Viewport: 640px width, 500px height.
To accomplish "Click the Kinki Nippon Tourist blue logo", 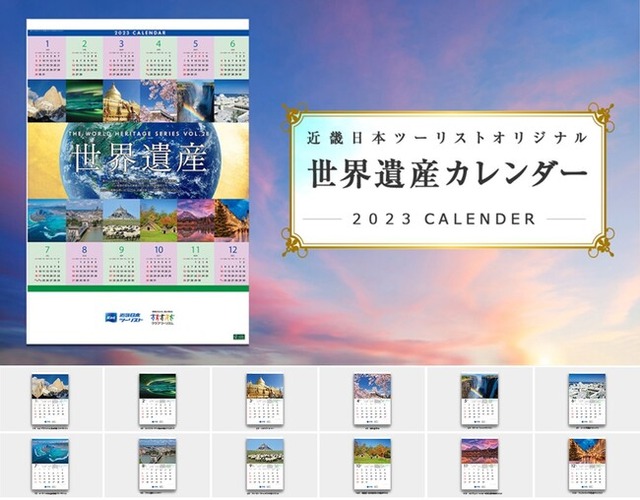I will [124, 318].
